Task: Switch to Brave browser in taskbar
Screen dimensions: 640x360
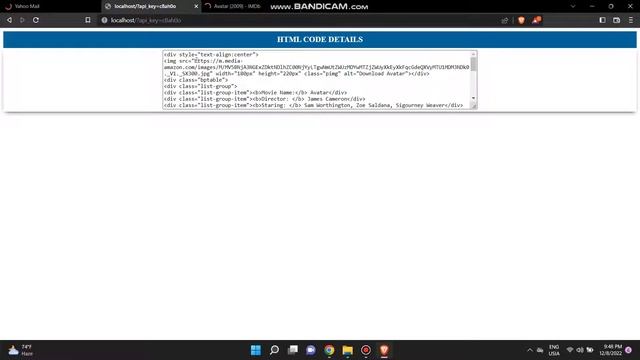Action: (x=384, y=350)
